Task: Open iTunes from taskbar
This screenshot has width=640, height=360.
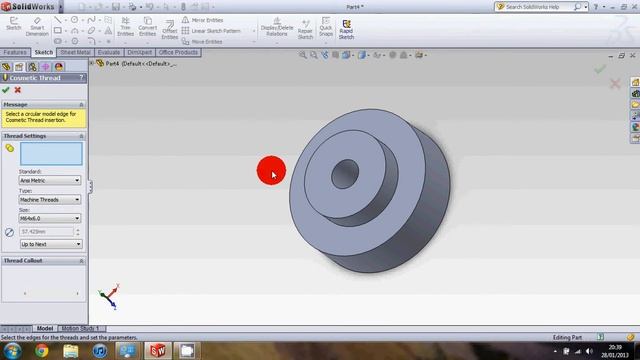Action: tap(100, 351)
